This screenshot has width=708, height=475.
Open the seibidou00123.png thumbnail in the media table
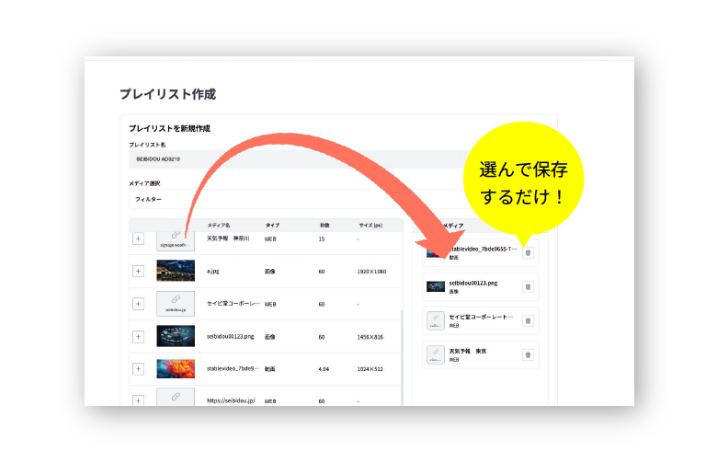(x=176, y=336)
